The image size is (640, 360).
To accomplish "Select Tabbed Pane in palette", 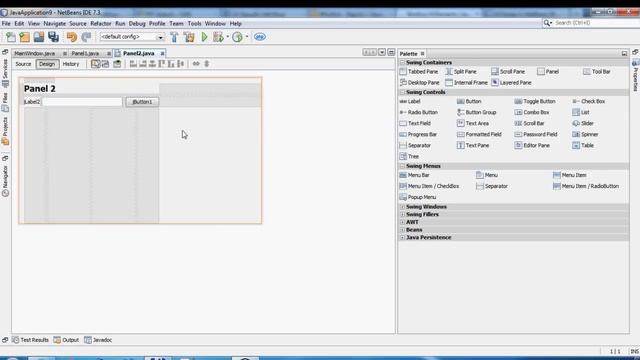I will [419, 72].
